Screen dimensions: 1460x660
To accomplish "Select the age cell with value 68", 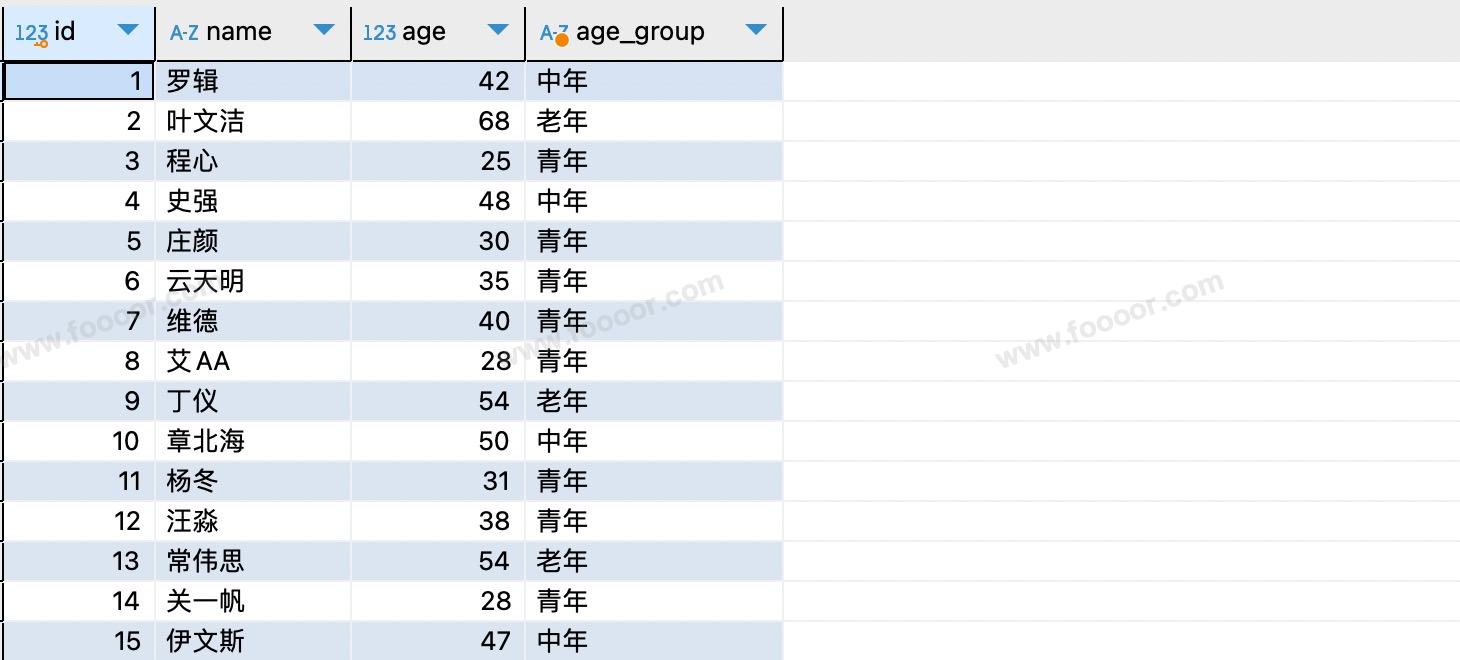I will coord(438,121).
